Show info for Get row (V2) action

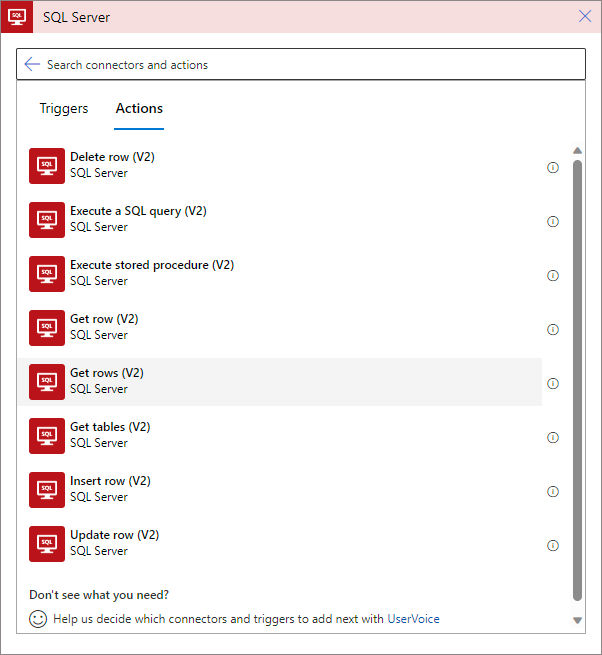pos(553,329)
